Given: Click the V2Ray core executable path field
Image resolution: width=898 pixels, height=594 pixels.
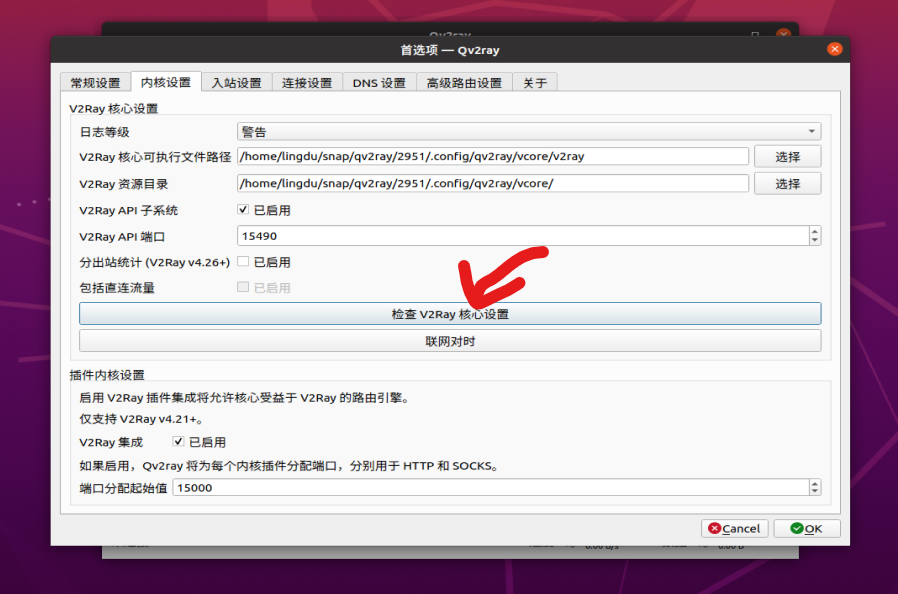Looking at the screenshot, I should tap(493, 156).
